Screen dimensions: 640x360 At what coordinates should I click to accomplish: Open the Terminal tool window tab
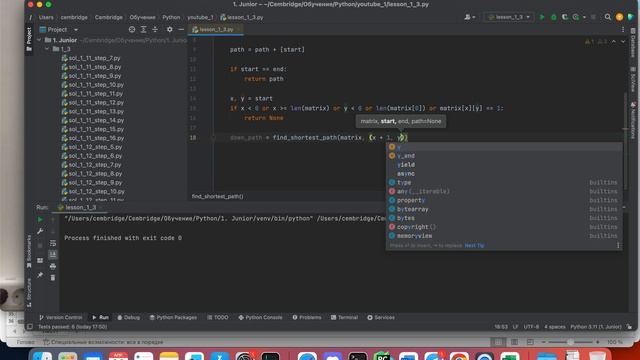coord(344,317)
